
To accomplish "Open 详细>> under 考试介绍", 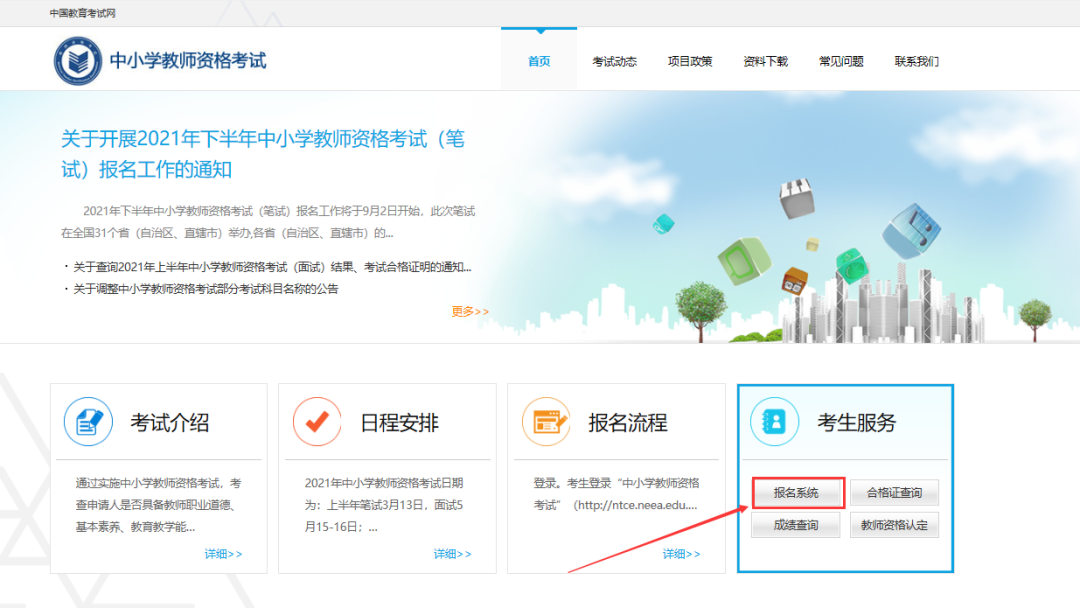I will click(x=225, y=553).
